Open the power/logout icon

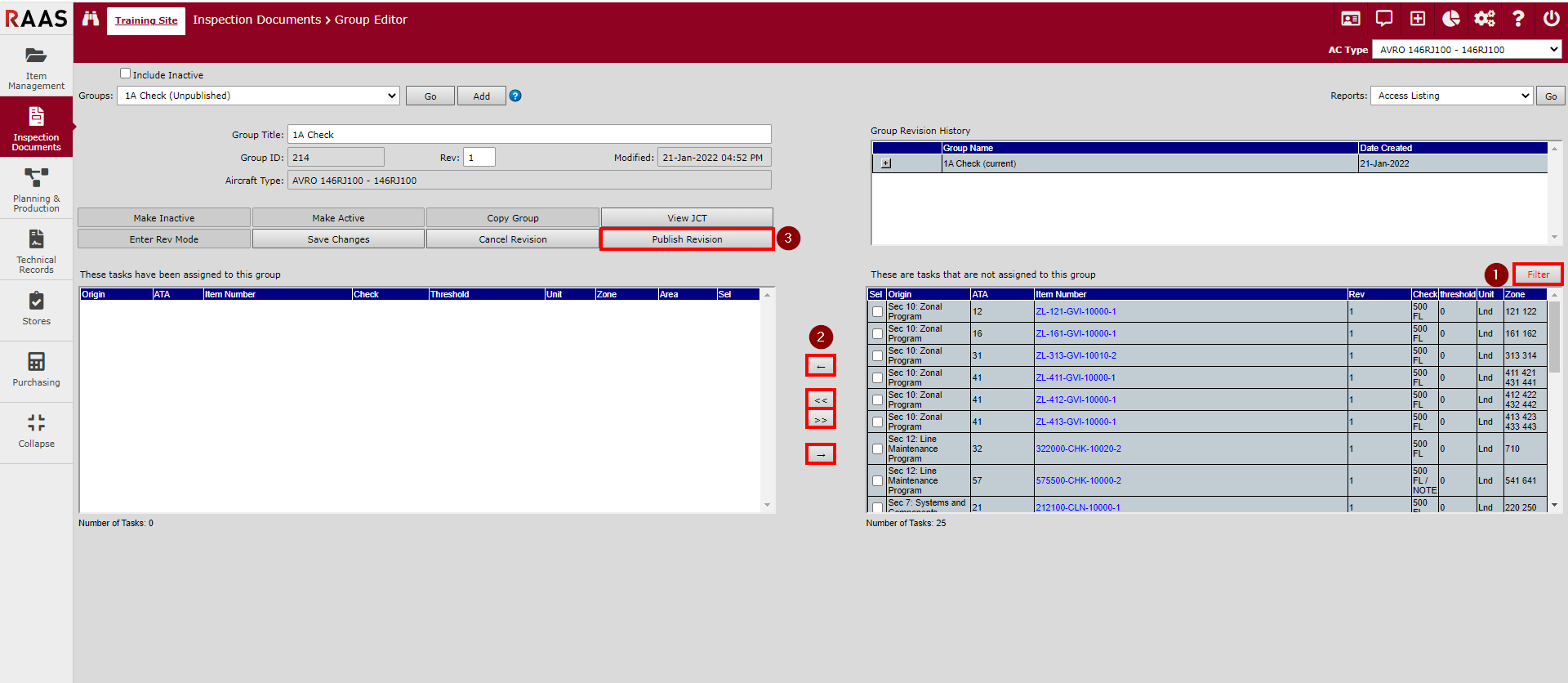1551,19
